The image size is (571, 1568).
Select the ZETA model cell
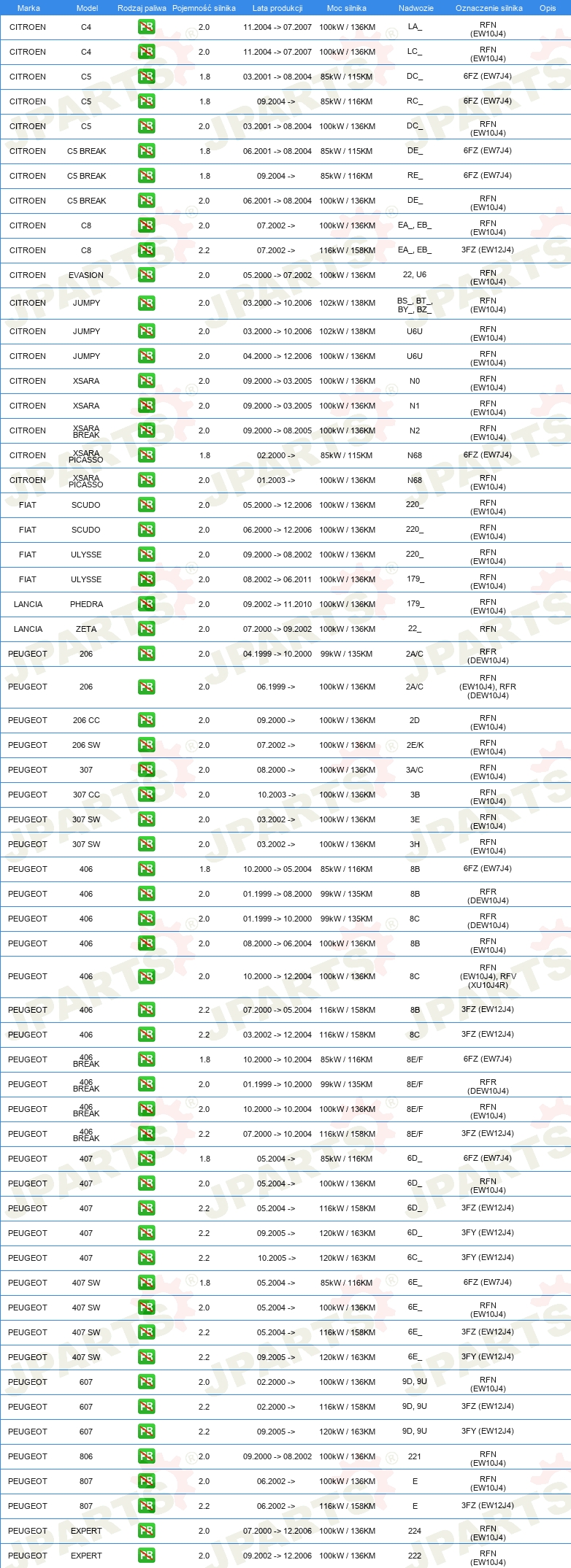[x=86, y=629]
